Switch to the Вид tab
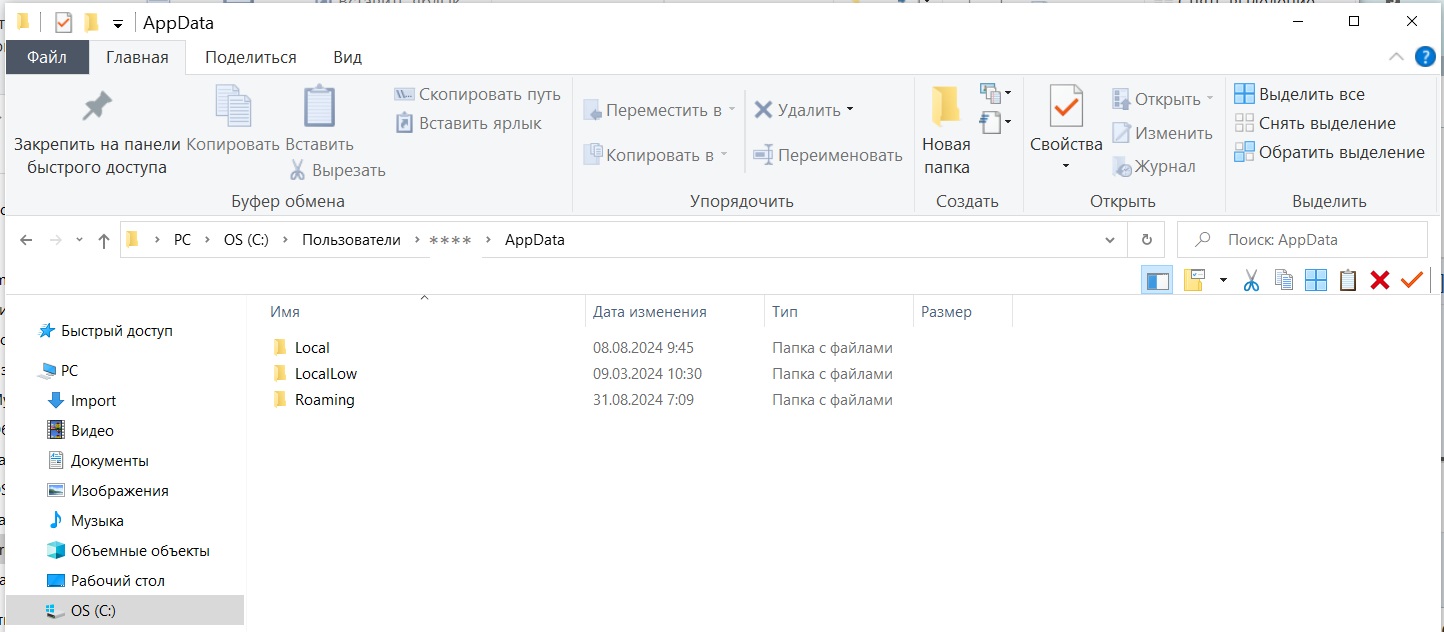 (347, 57)
